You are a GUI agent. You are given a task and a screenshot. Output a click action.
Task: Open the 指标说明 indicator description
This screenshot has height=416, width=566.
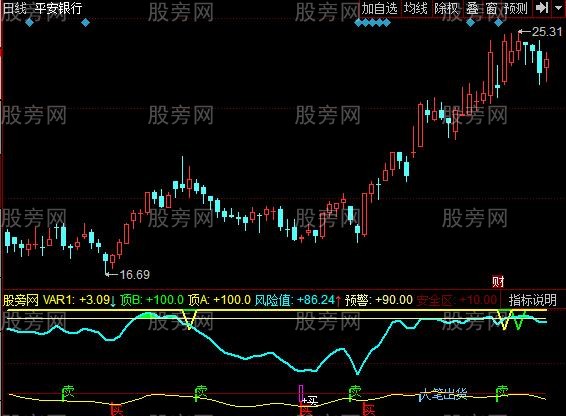point(532,299)
